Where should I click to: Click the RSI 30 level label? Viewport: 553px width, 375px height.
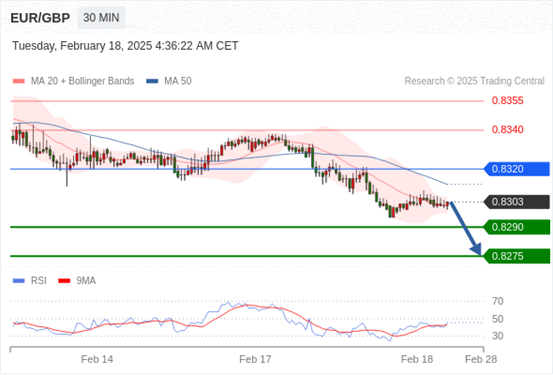pos(498,336)
